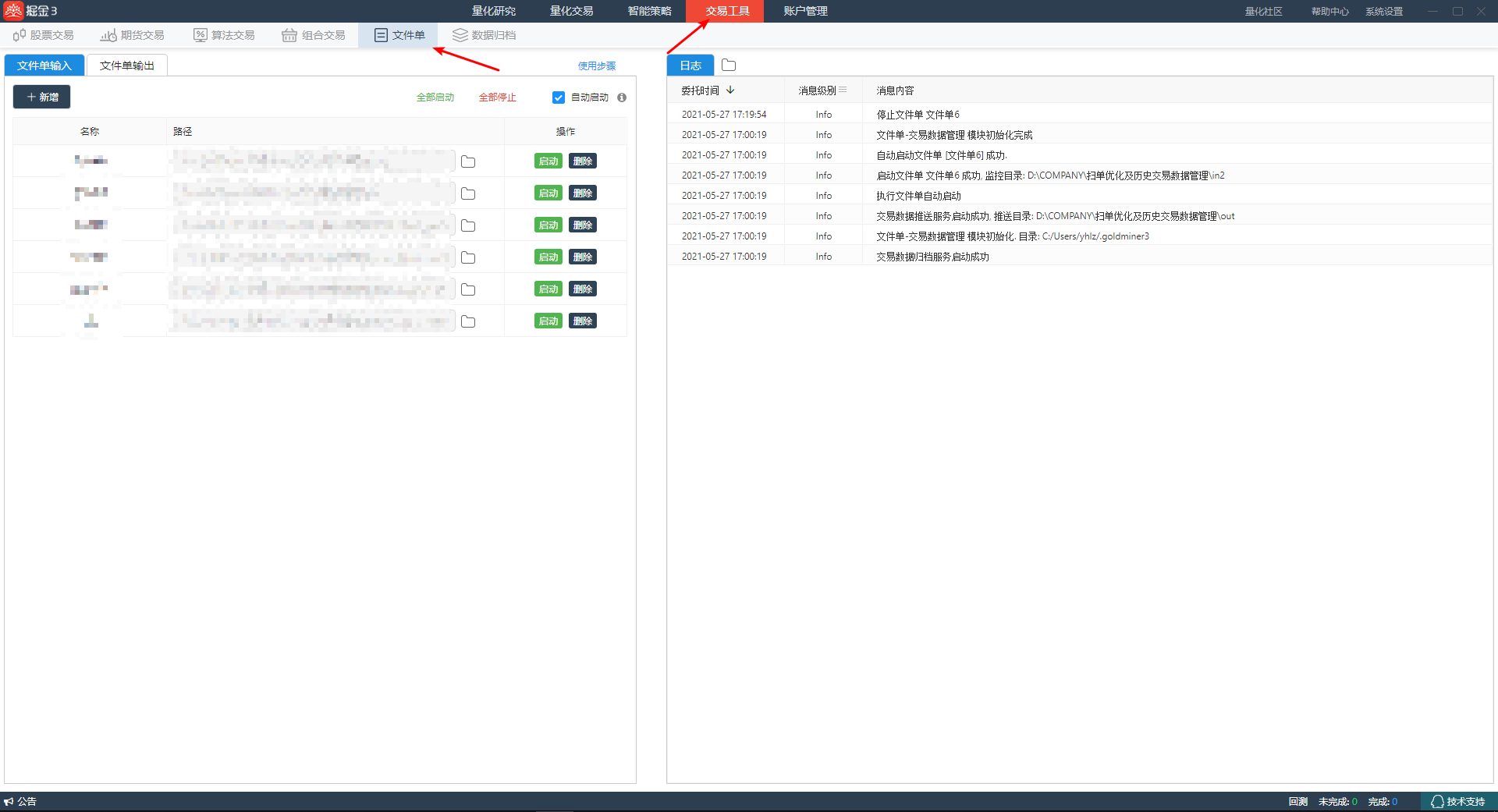Click the 掘金3 app logo icon
This screenshot has height=812, width=1498.
click(13, 11)
